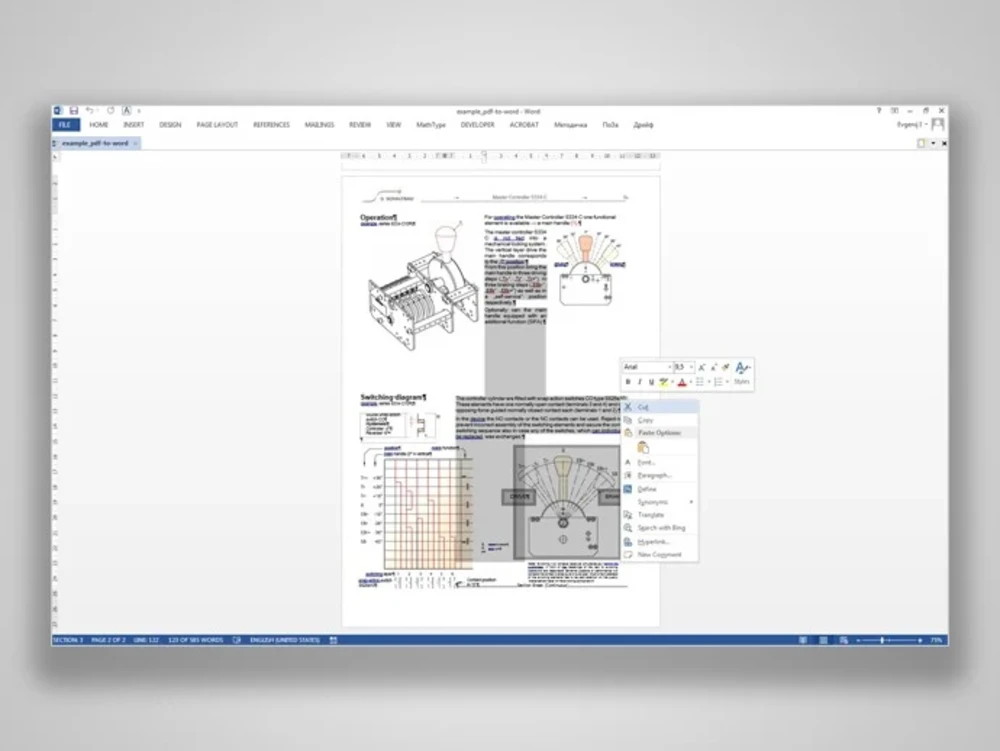Click the user account picture icon
Screen dimensions: 1000x751
[938, 124]
